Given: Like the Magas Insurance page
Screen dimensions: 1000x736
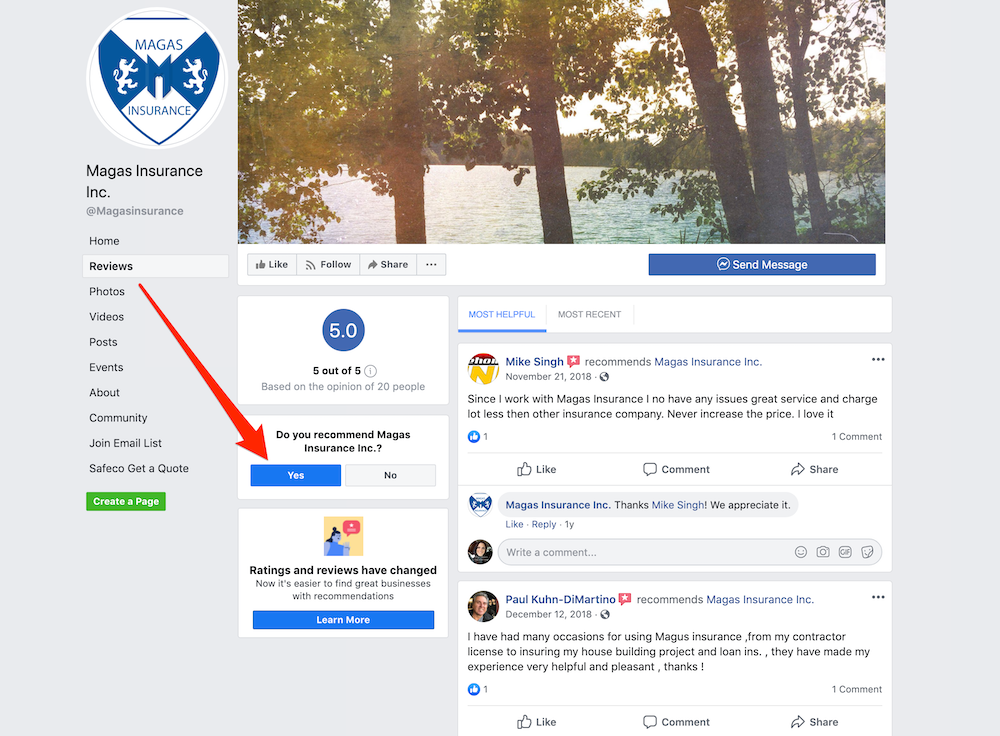Looking at the screenshot, I should [272, 265].
